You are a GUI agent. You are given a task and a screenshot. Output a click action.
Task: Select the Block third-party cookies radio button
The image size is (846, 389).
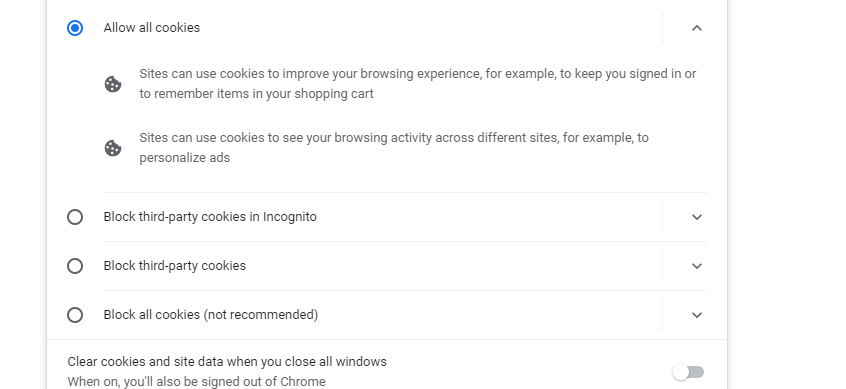click(75, 266)
